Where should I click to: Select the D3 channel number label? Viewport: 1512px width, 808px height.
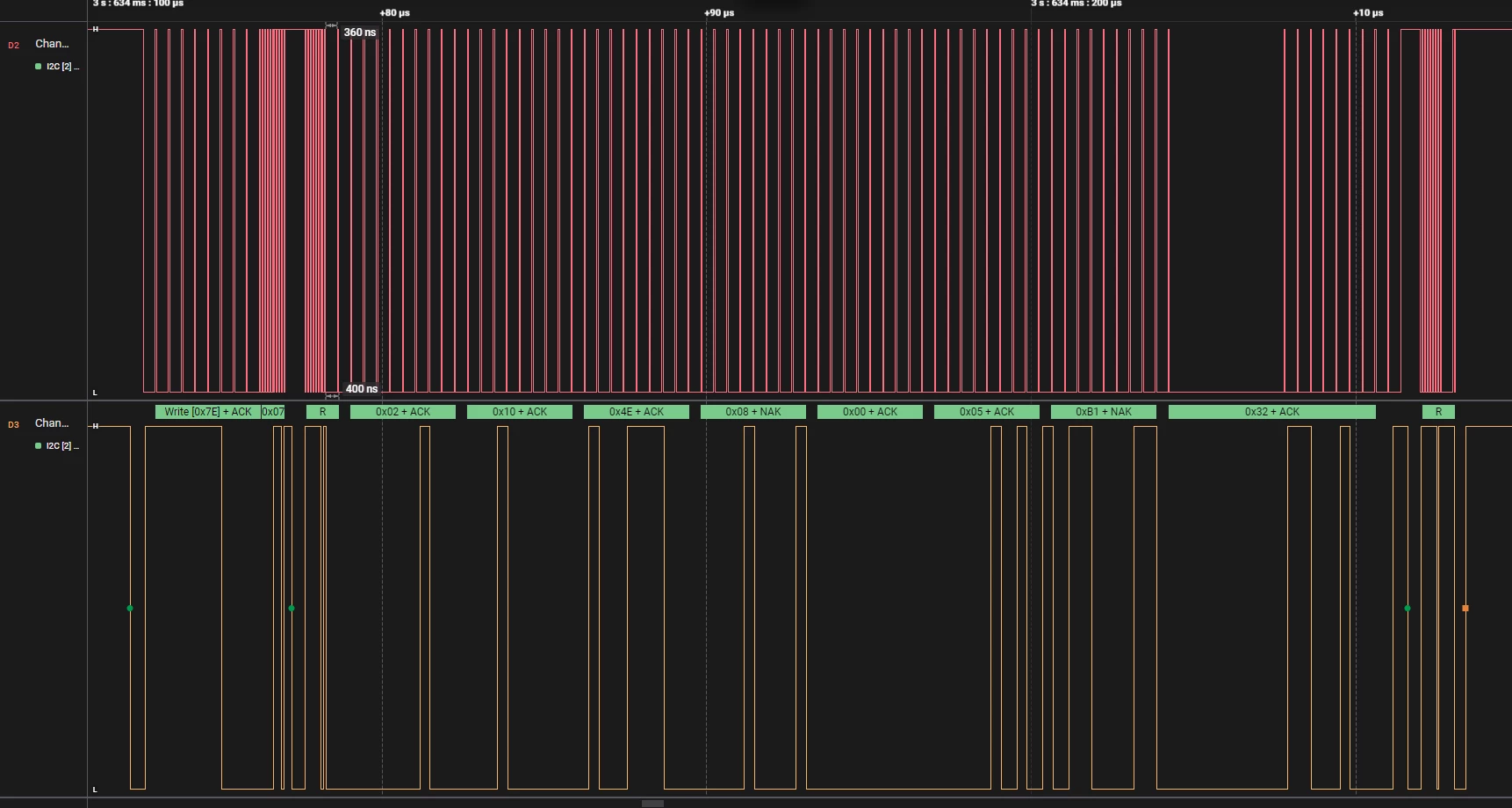tap(13, 424)
